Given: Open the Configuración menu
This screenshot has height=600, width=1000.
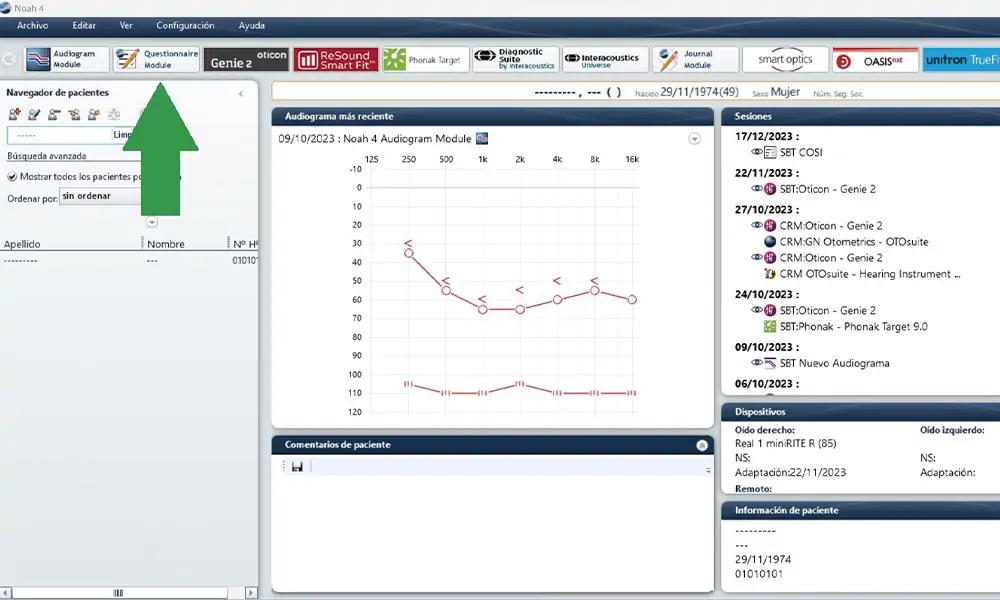Looking at the screenshot, I should 185,26.
